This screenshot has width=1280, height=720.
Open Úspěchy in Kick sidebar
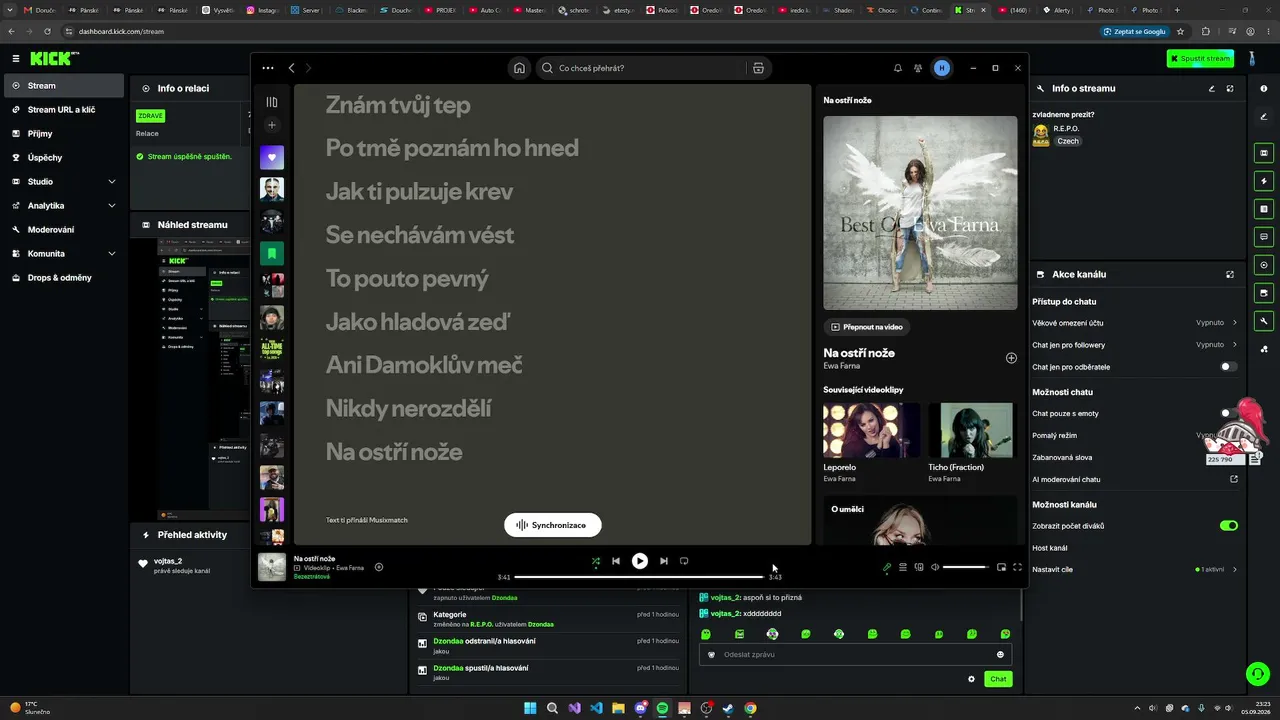(64, 157)
